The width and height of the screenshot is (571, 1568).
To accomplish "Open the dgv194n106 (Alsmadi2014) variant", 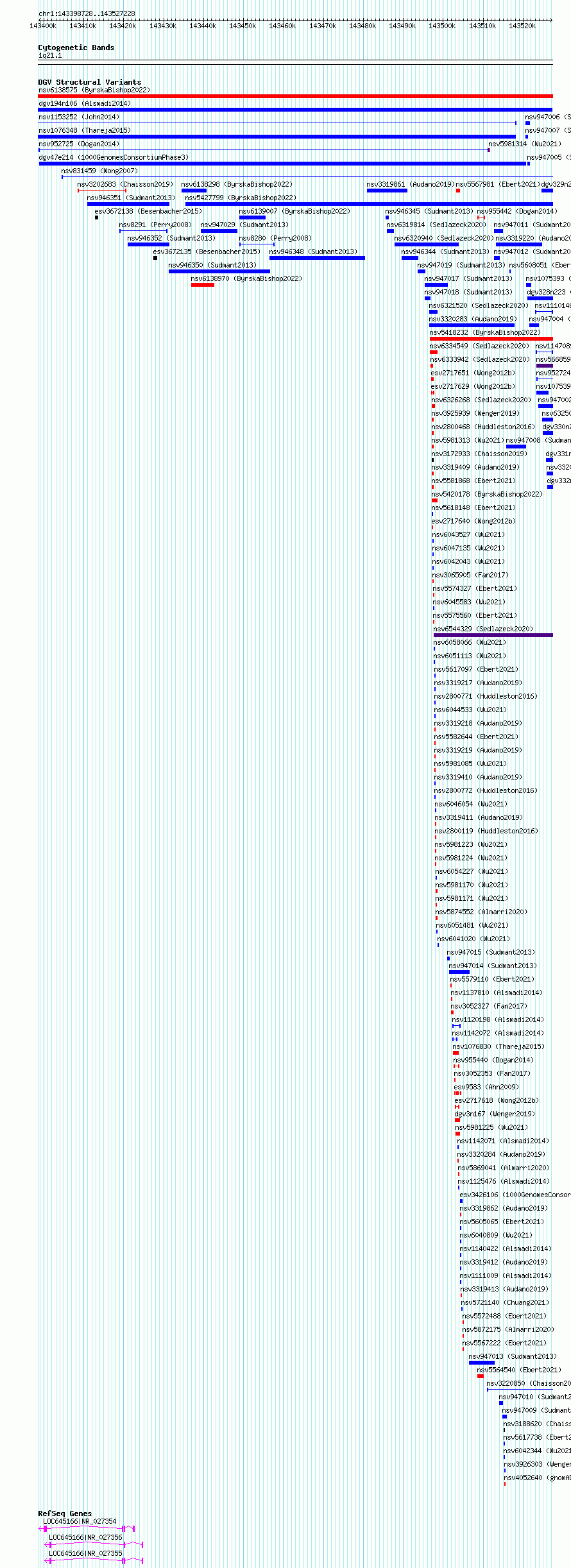I will pyautogui.click(x=84, y=103).
